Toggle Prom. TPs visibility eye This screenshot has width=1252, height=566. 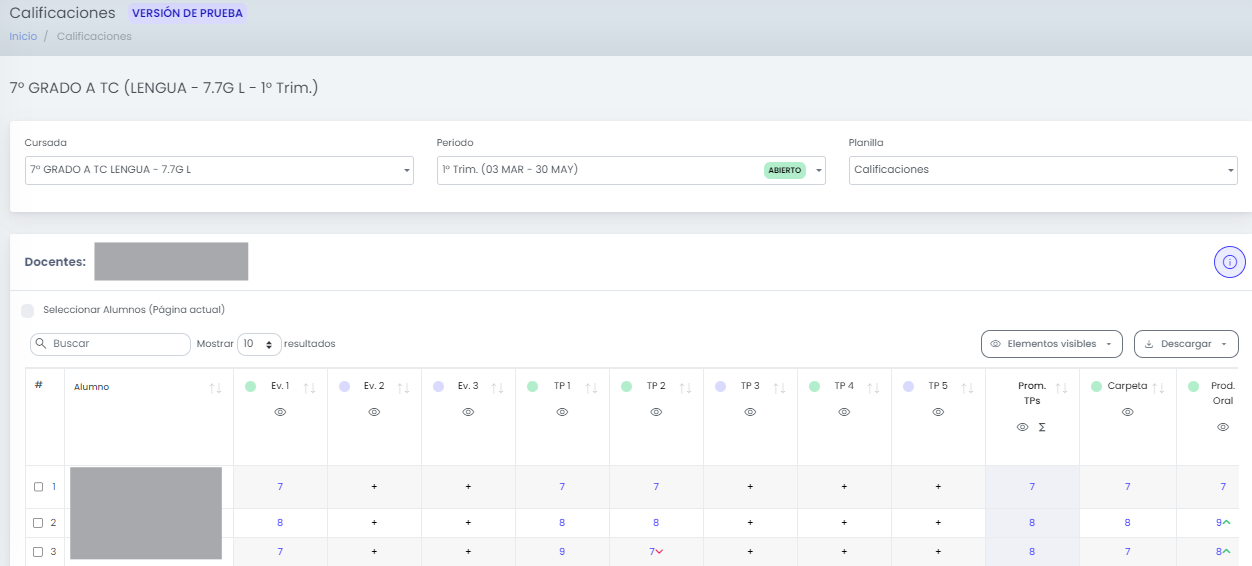(x=1022, y=427)
